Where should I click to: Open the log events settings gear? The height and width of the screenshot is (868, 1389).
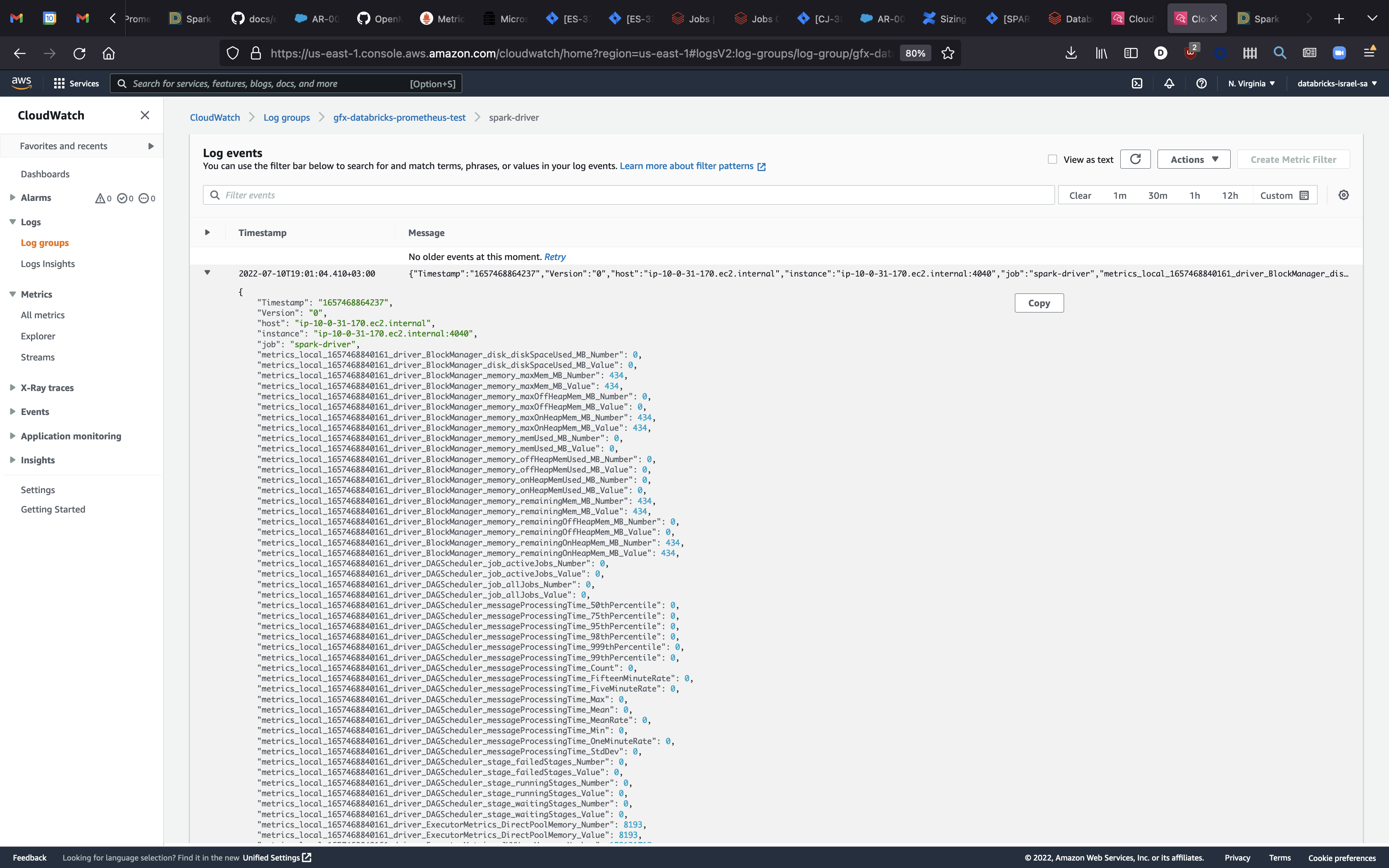pyautogui.click(x=1343, y=195)
